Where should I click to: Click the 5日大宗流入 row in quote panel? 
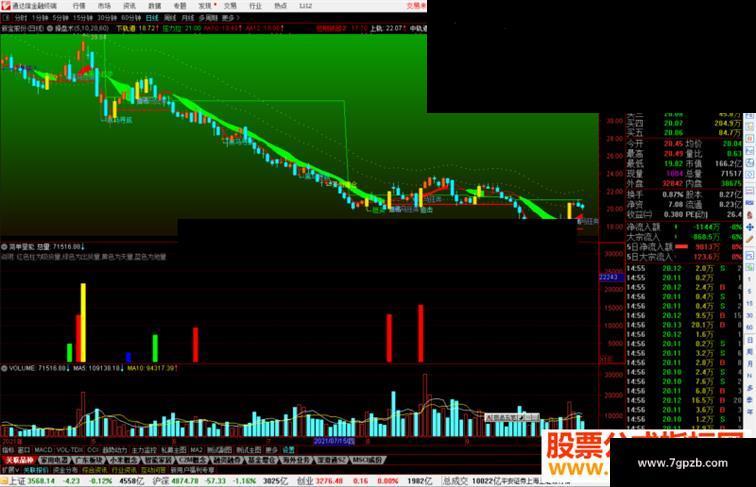click(684, 257)
